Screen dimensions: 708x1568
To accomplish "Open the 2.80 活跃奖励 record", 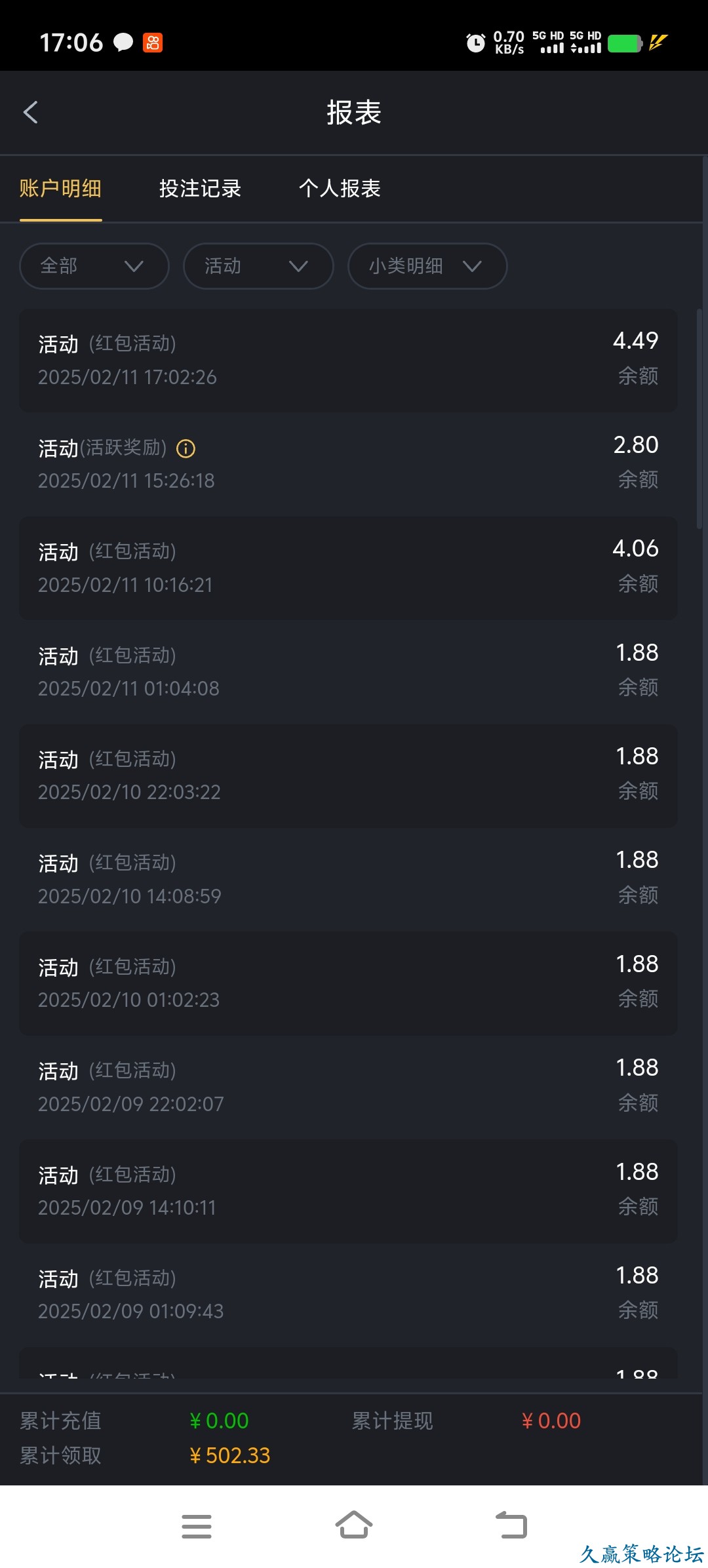I will [x=348, y=463].
